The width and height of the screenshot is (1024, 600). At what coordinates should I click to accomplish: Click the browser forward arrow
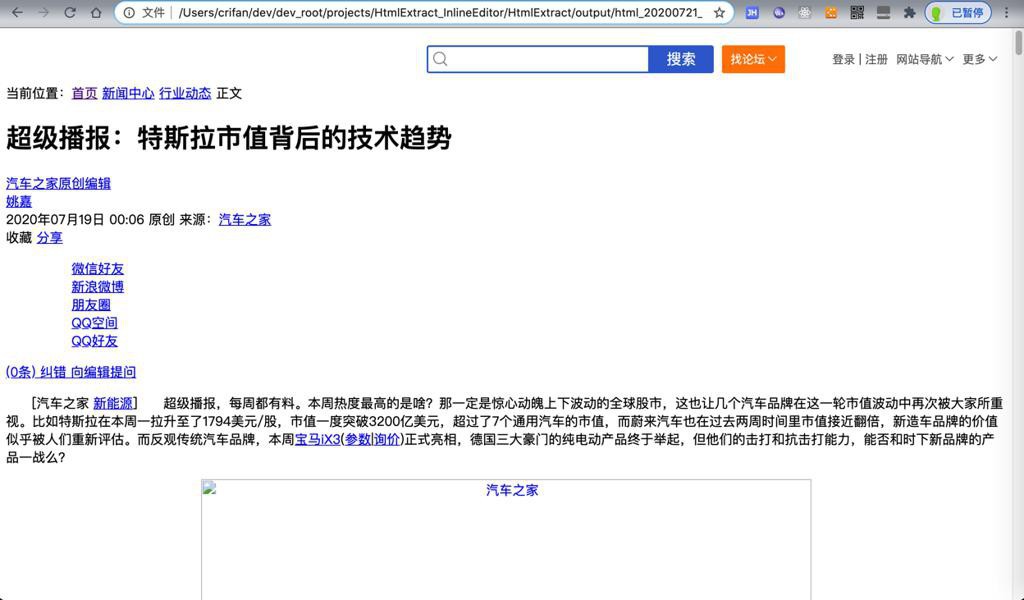tap(44, 12)
